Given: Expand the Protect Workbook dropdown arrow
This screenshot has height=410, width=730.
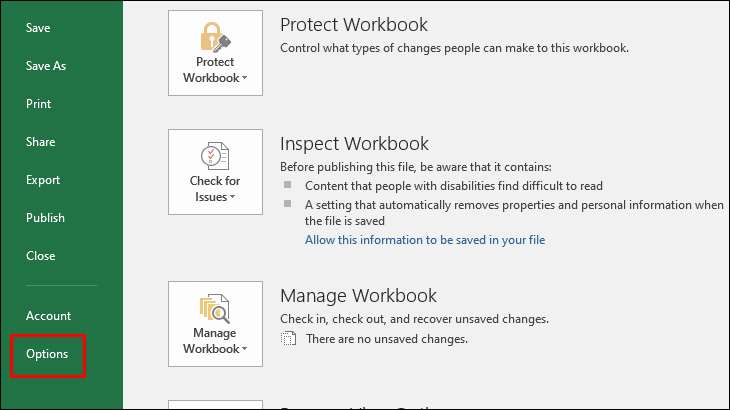Looking at the screenshot, I should tap(243, 78).
